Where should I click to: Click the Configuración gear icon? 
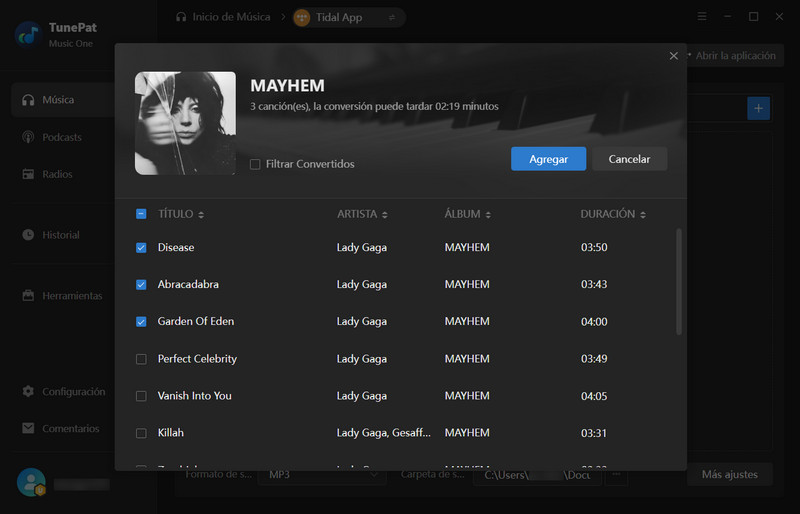click(x=28, y=391)
